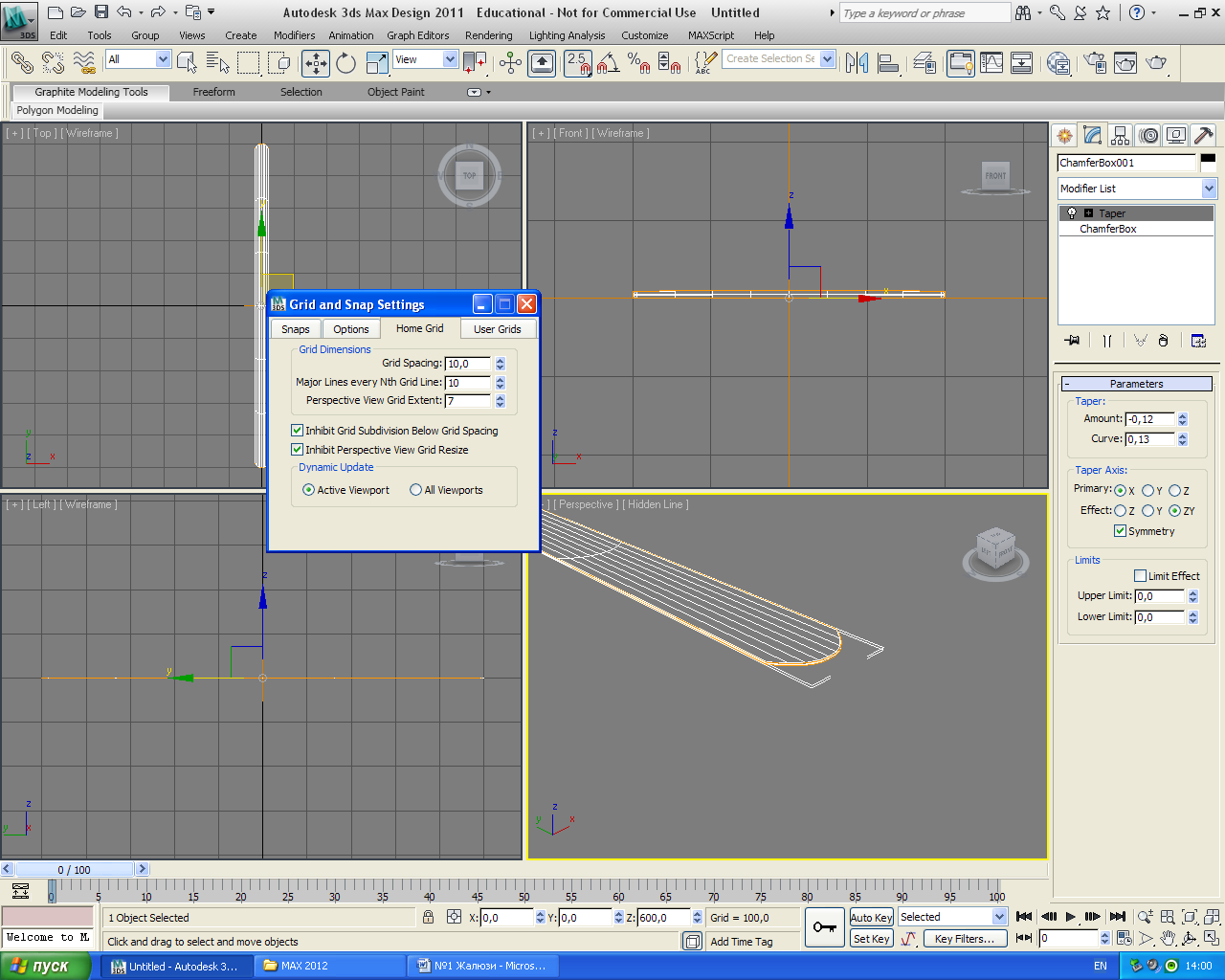Image resolution: width=1225 pixels, height=980 pixels.
Task: Open the Rendering menu
Action: pyautogui.click(x=489, y=35)
